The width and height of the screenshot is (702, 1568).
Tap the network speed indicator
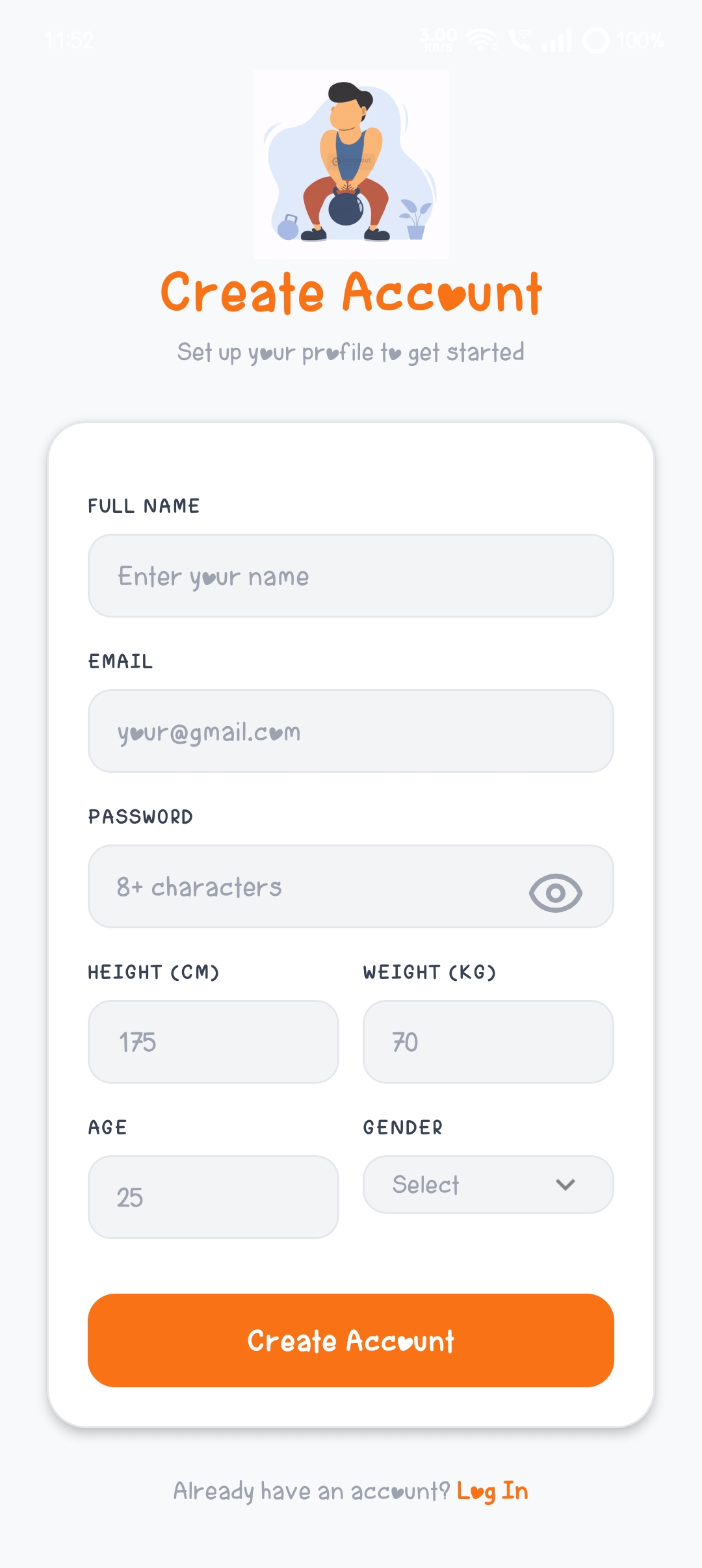pos(439,39)
